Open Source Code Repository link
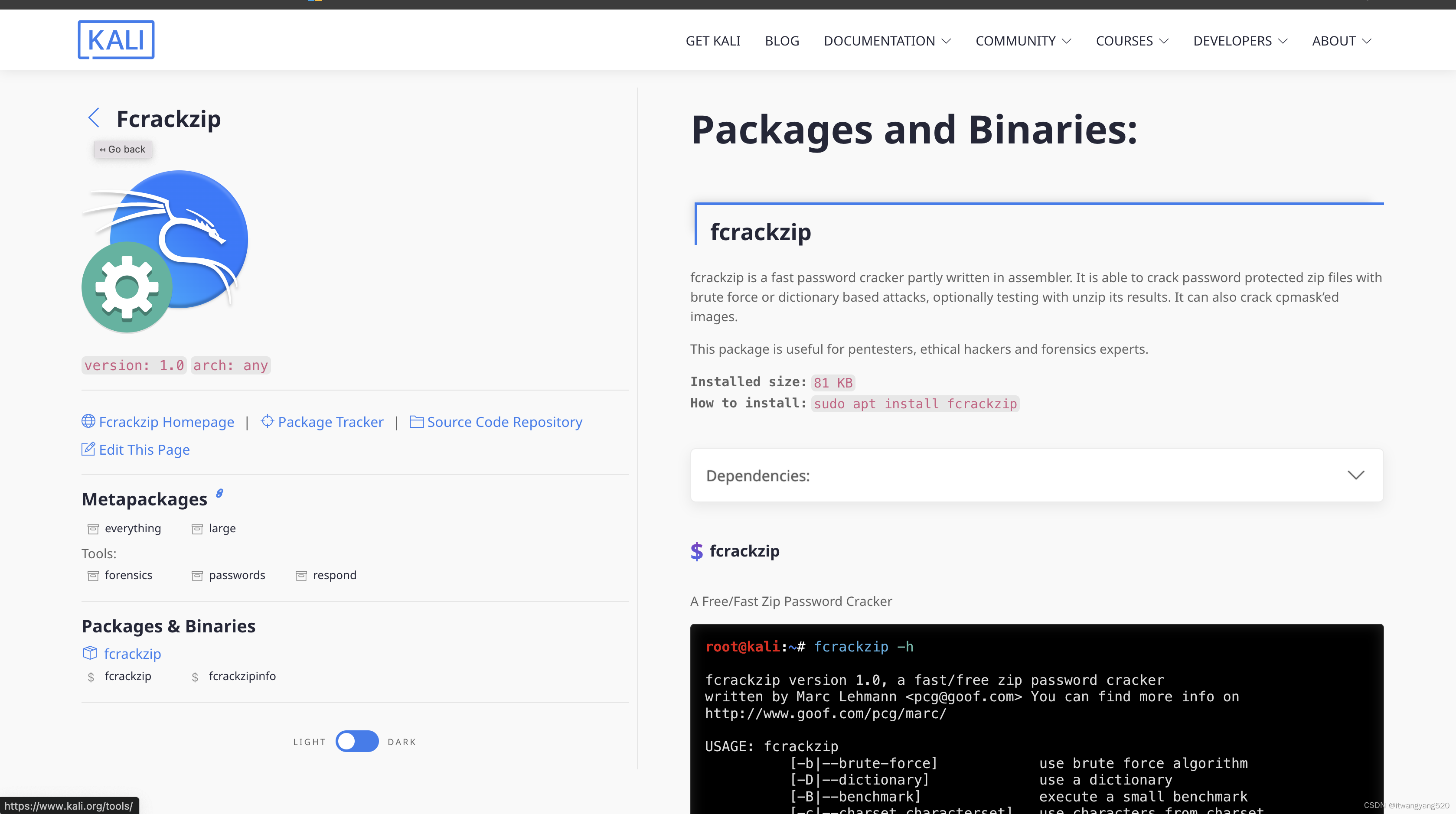1456x814 pixels. (x=504, y=422)
